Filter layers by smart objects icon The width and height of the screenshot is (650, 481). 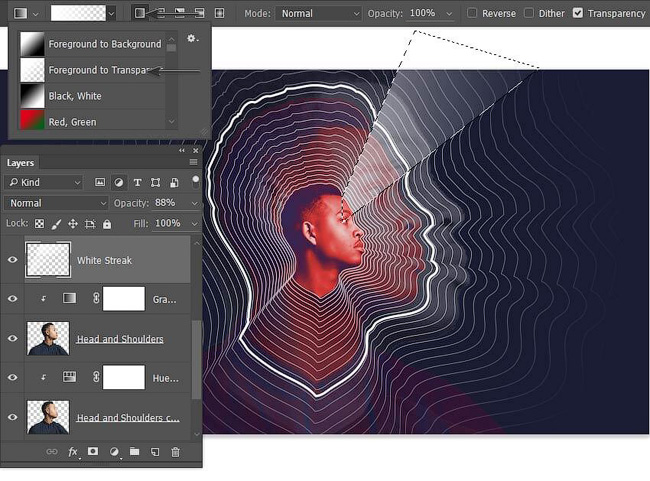pos(175,182)
